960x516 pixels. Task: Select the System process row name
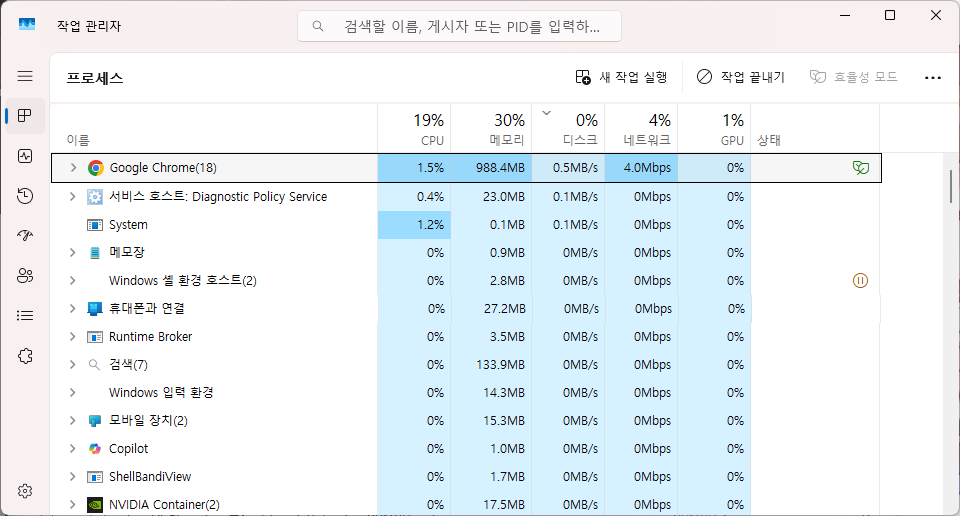128,225
